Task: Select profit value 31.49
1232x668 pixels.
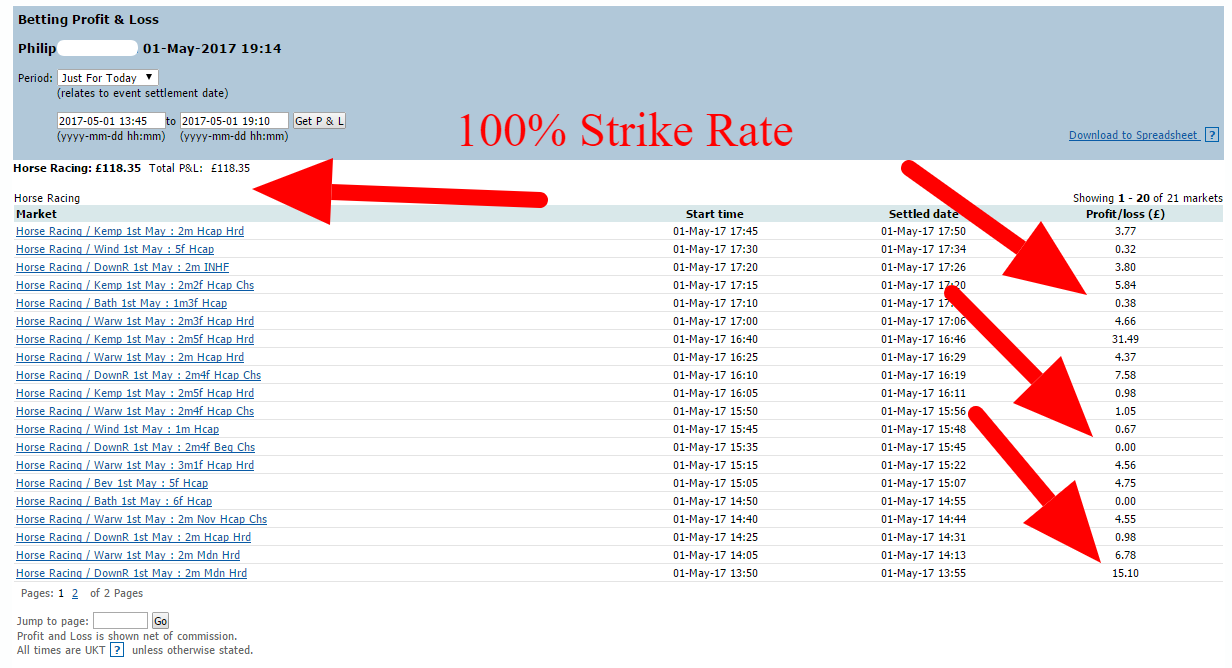Action: pos(1125,339)
